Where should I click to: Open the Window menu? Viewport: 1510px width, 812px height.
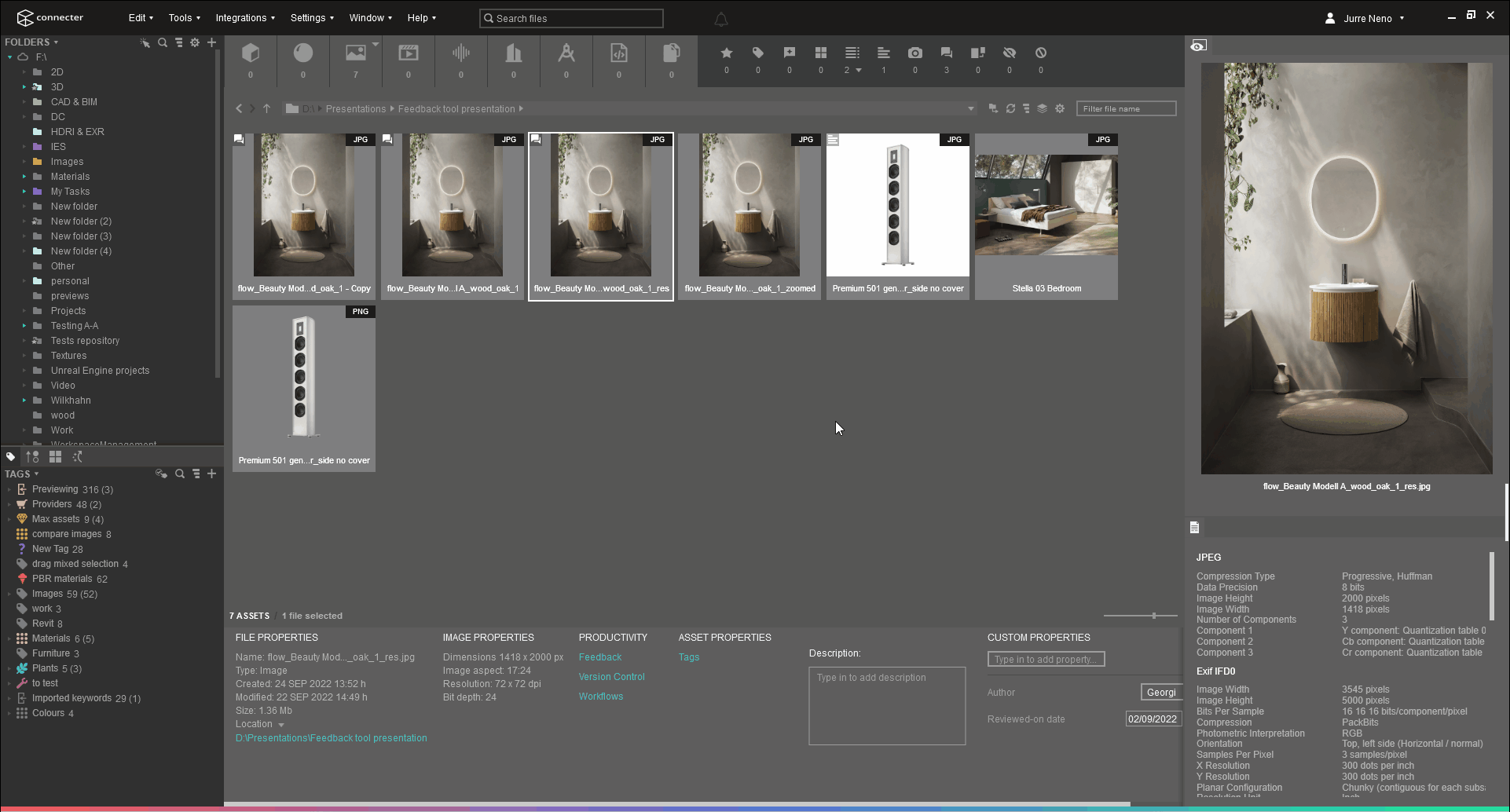(x=370, y=17)
